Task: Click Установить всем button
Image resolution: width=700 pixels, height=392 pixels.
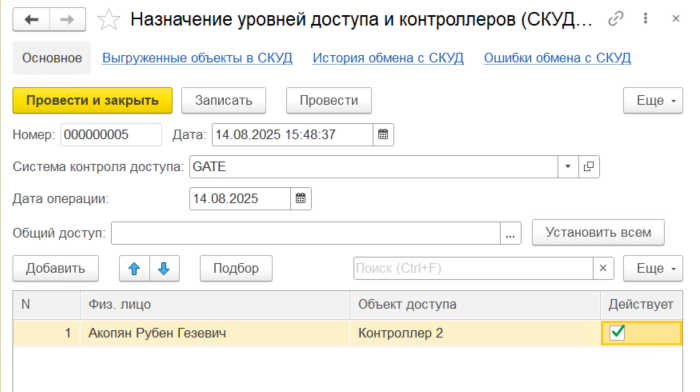Action: pyautogui.click(x=598, y=232)
